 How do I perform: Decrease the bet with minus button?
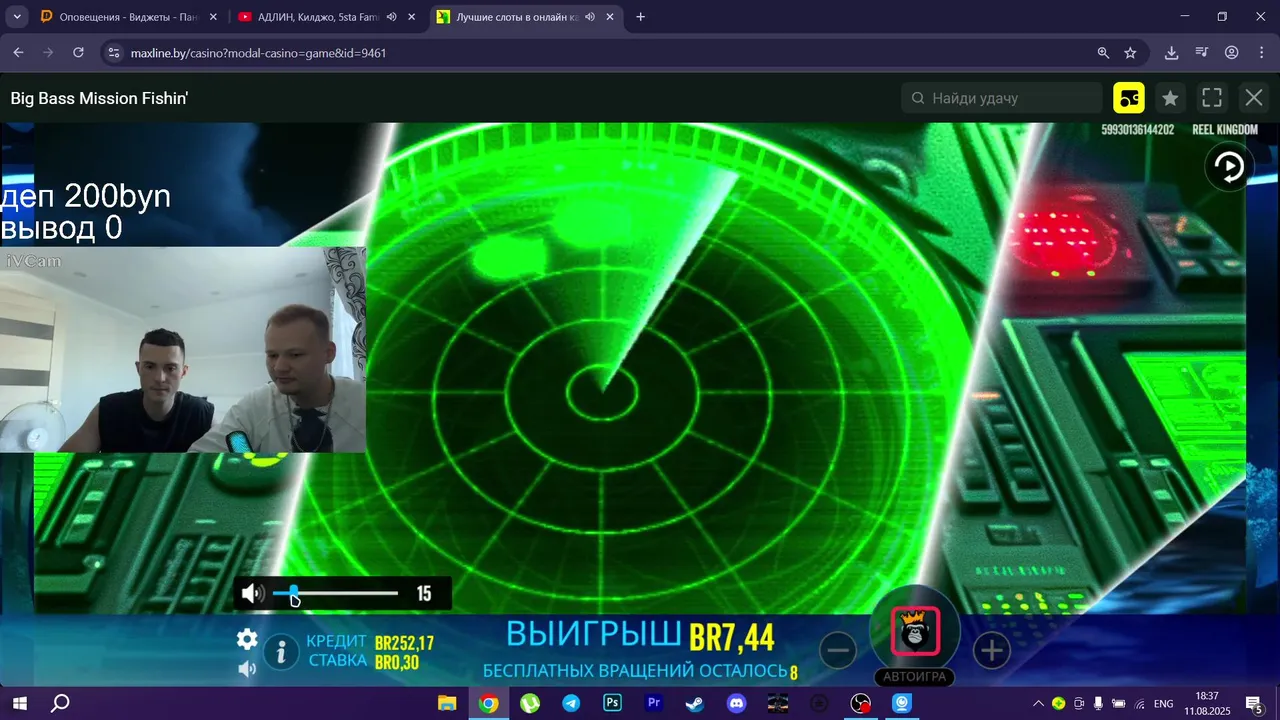coord(838,651)
